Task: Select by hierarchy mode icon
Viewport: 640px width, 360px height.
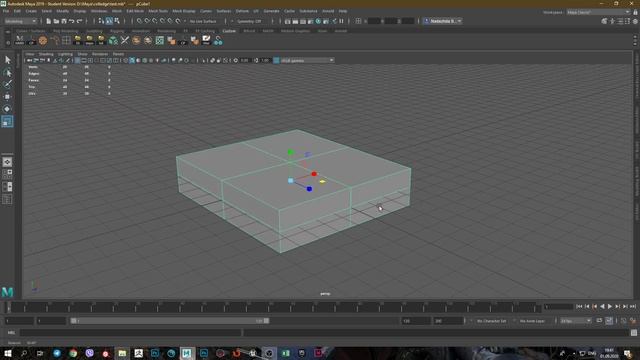Action: [x=101, y=21]
